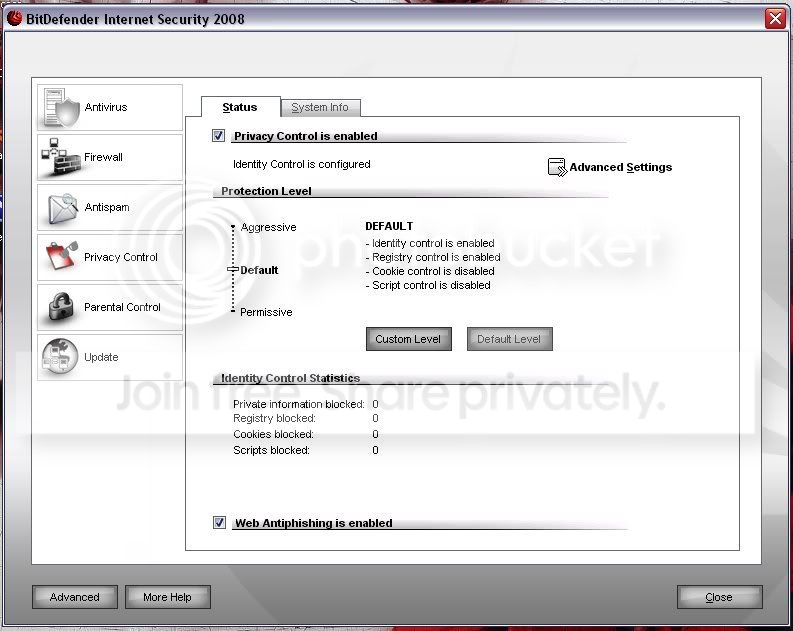The height and width of the screenshot is (631, 793).
Task: Click the Default Level button
Action: pyautogui.click(x=509, y=339)
